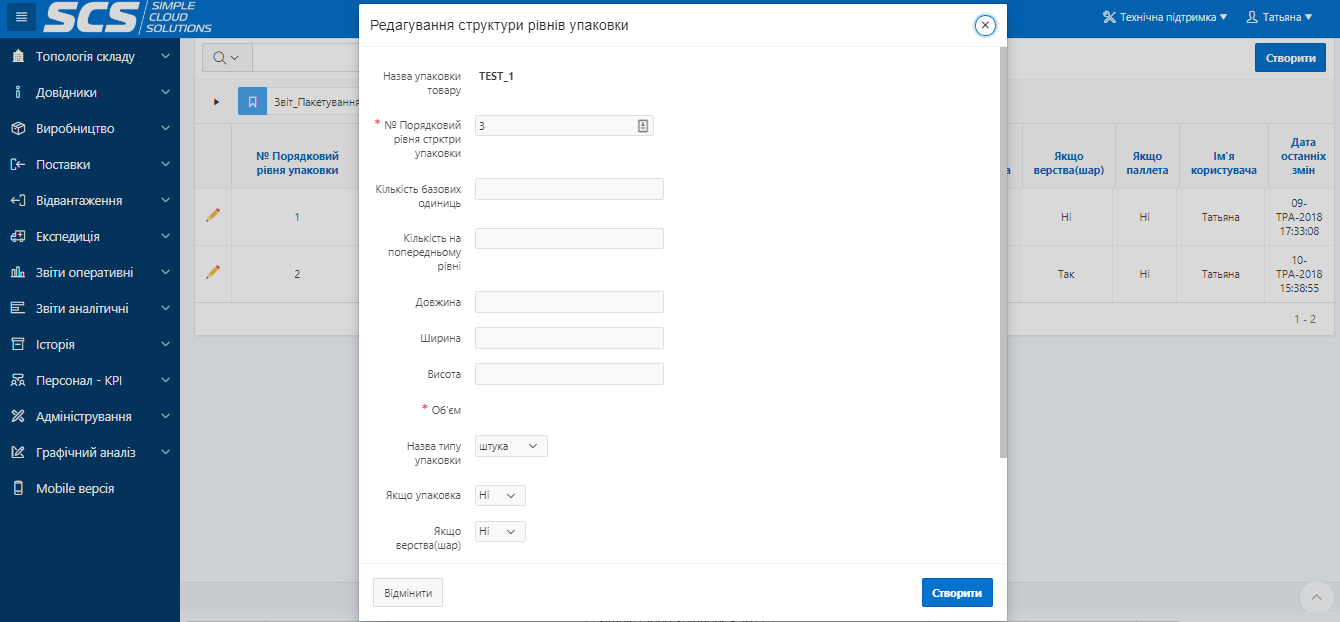Click the bookmark icon of Звіт_Пакетування
Image resolution: width=1340 pixels, height=622 pixels.
click(253, 102)
